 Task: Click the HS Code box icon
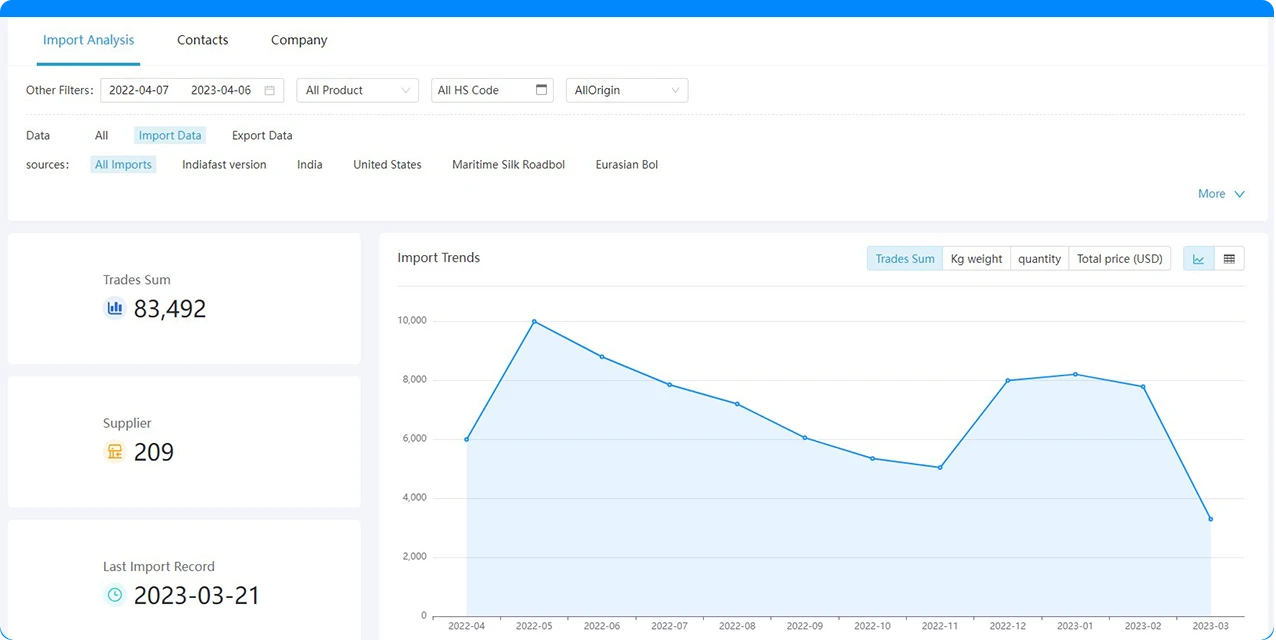[542, 89]
